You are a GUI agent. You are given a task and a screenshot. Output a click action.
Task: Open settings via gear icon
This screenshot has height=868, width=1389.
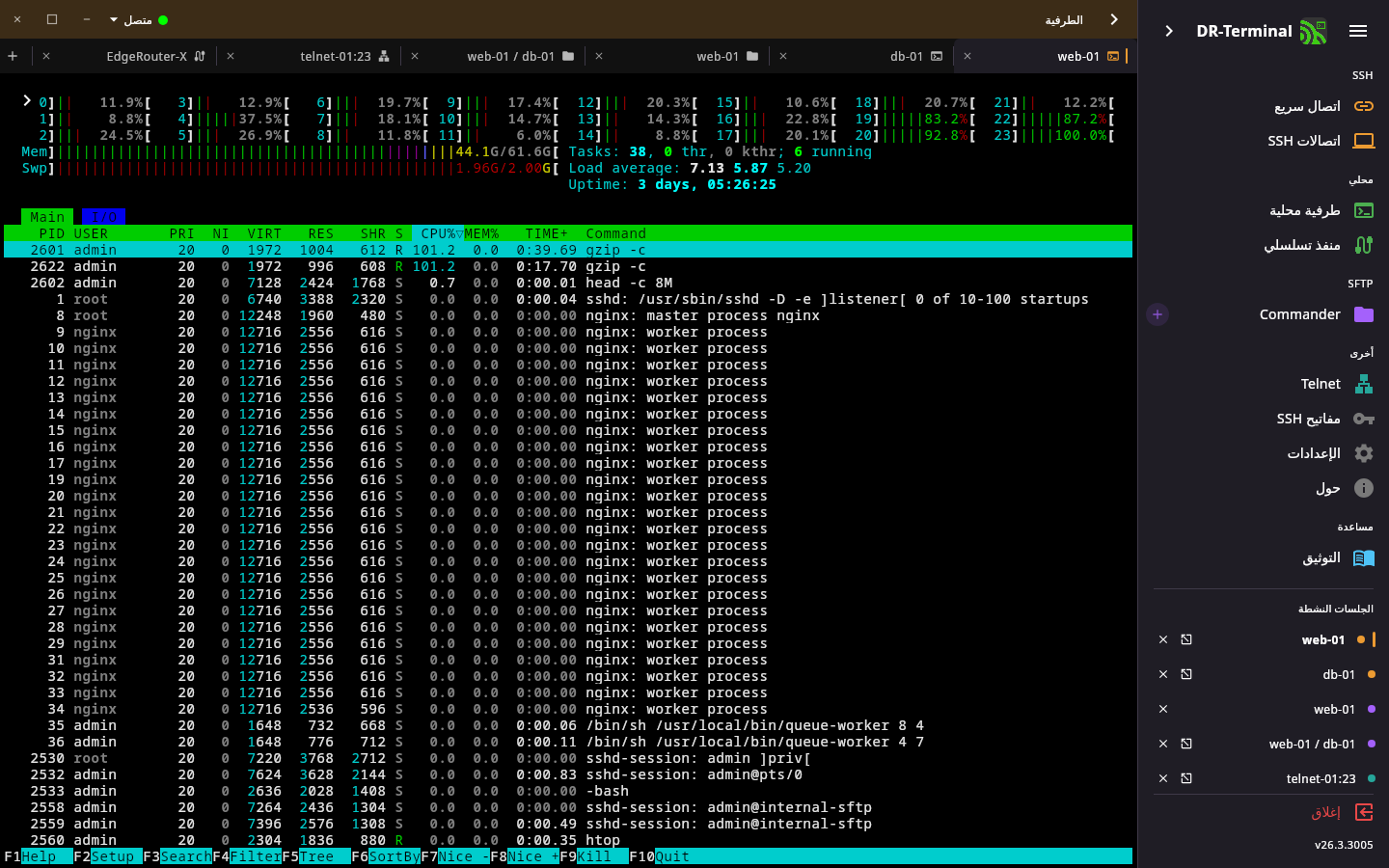tap(1364, 453)
